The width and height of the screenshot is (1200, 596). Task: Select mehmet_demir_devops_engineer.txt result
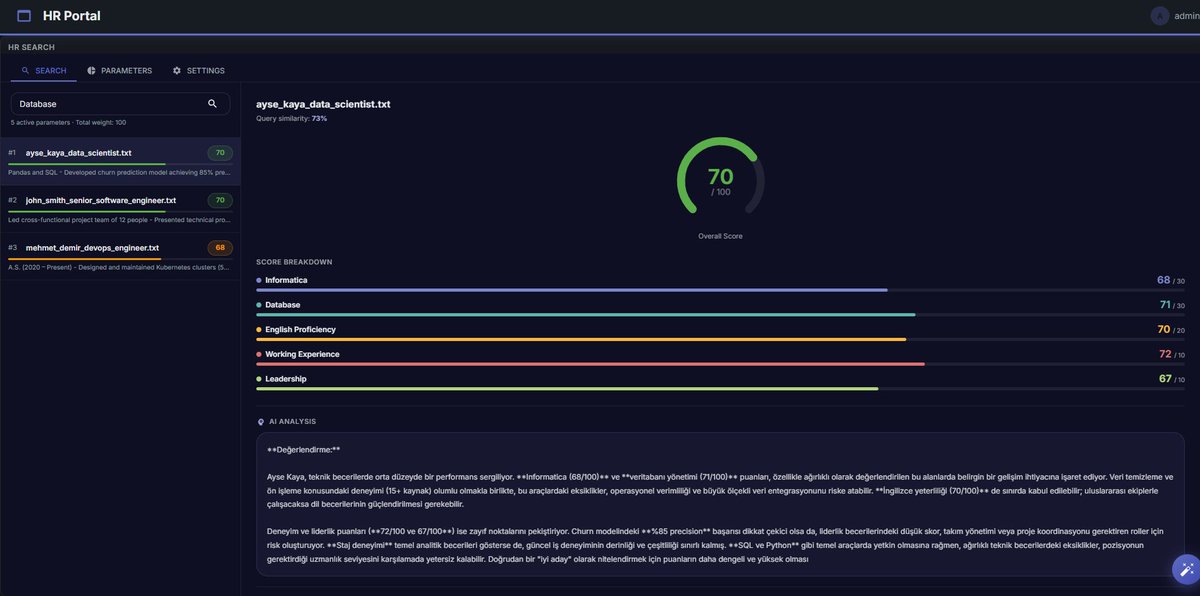click(120, 256)
